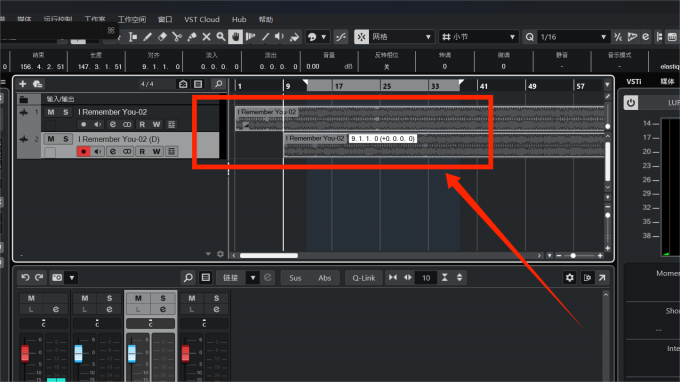
Task: Solo track 1 I Remember You-02
Action: pos(65,112)
